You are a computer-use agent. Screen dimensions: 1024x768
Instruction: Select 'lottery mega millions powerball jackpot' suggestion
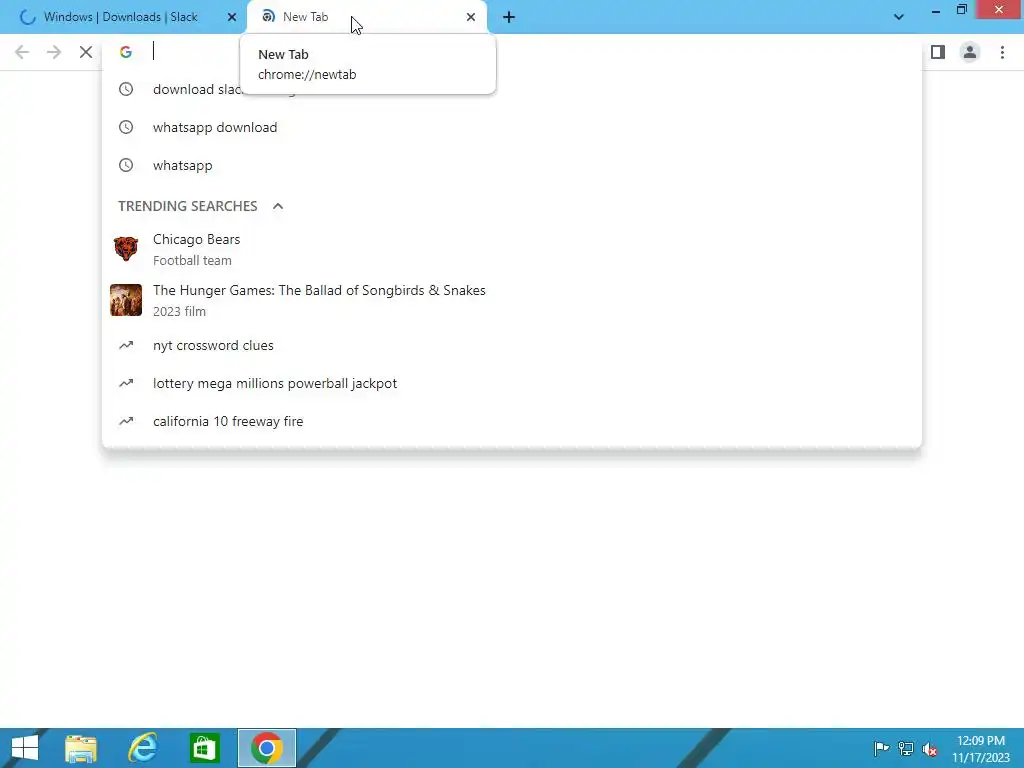pyautogui.click(x=512, y=383)
